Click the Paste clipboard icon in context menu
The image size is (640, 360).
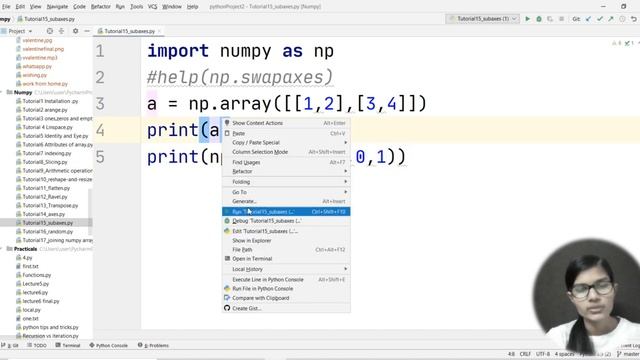[227, 133]
